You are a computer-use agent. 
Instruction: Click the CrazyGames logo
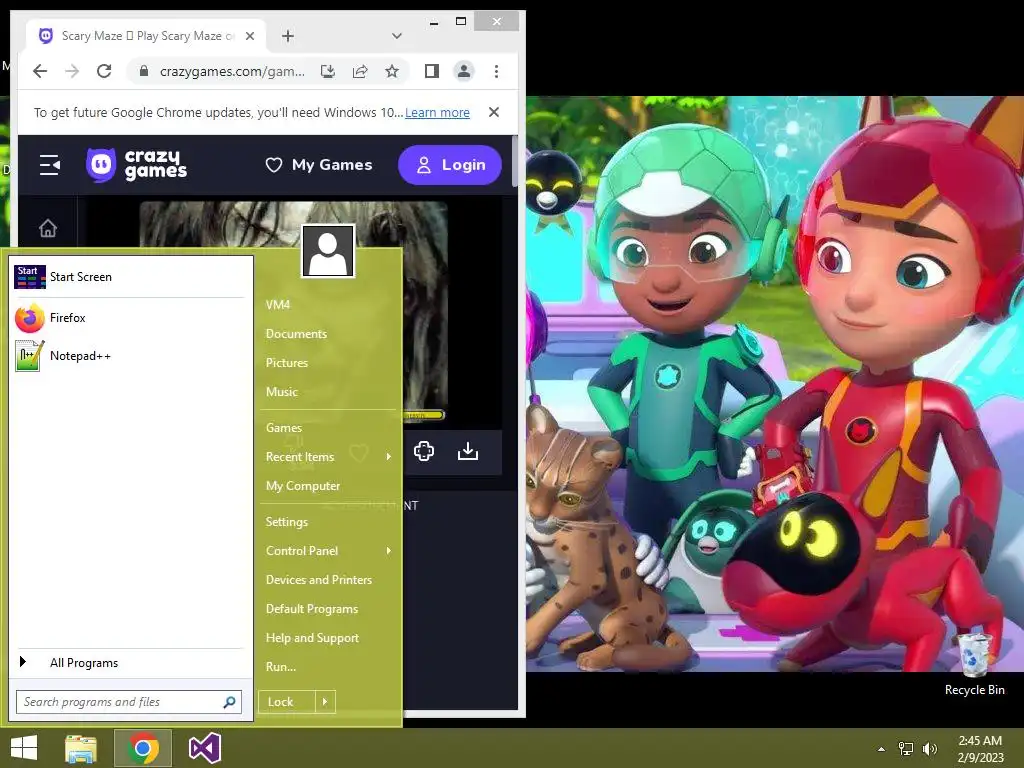(136, 165)
